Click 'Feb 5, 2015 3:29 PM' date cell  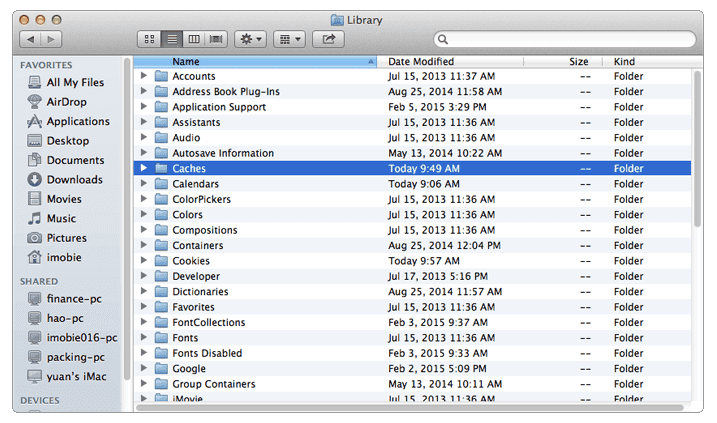pos(437,107)
